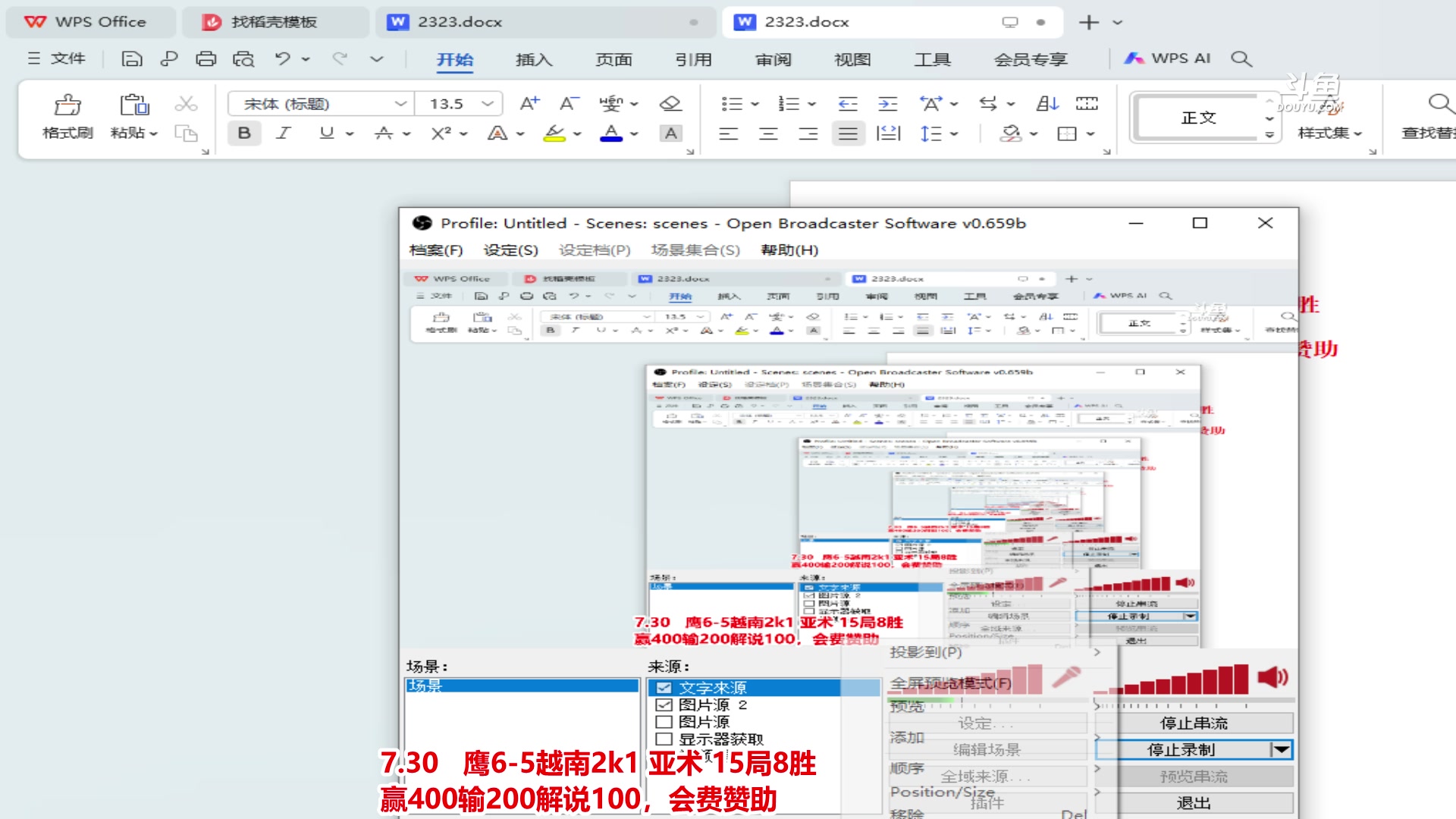Open the search magnifier beside WPS AI

tap(1241, 58)
